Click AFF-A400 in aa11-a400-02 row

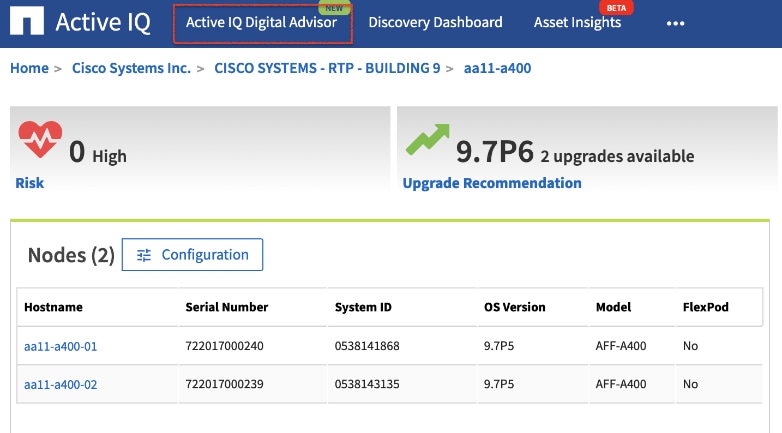621,384
